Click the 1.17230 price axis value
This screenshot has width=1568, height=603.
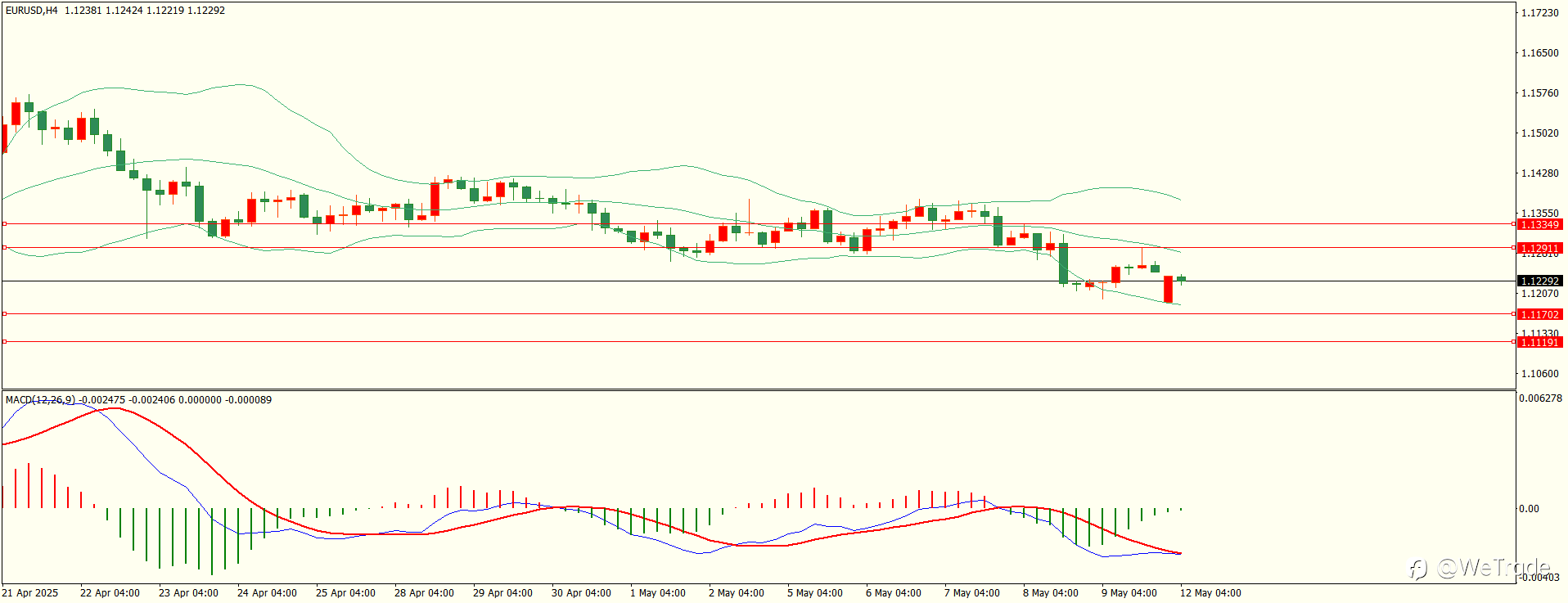coord(1539,13)
